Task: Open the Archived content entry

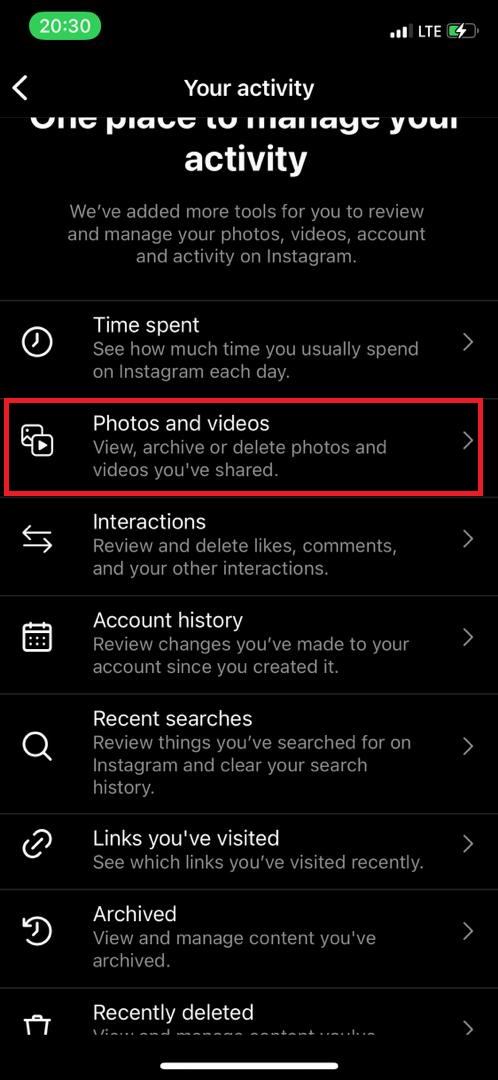Action: [x=249, y=939]
